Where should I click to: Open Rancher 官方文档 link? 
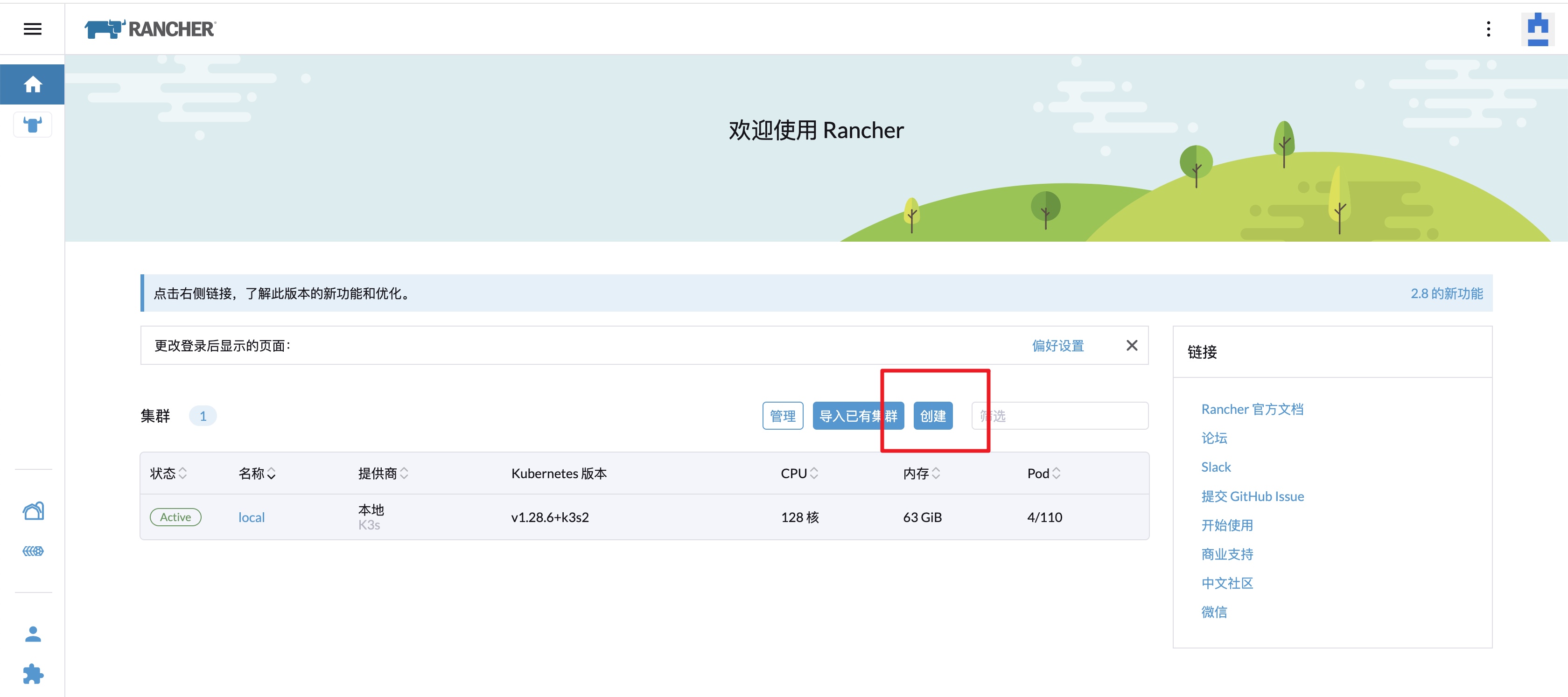[1252, 409]
